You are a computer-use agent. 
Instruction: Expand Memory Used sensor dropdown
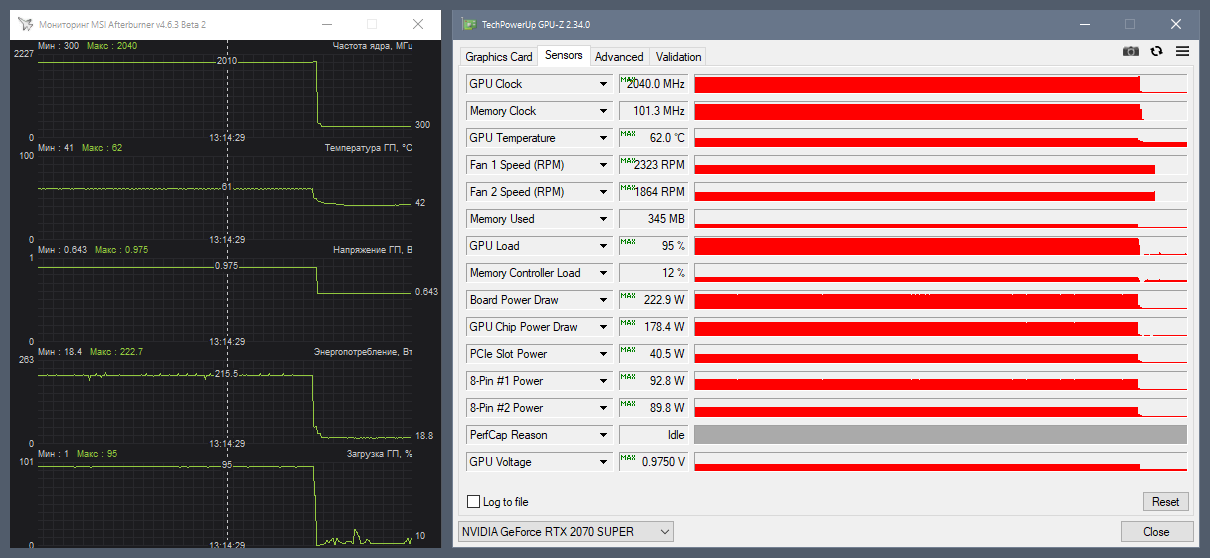tap(603, 219)
